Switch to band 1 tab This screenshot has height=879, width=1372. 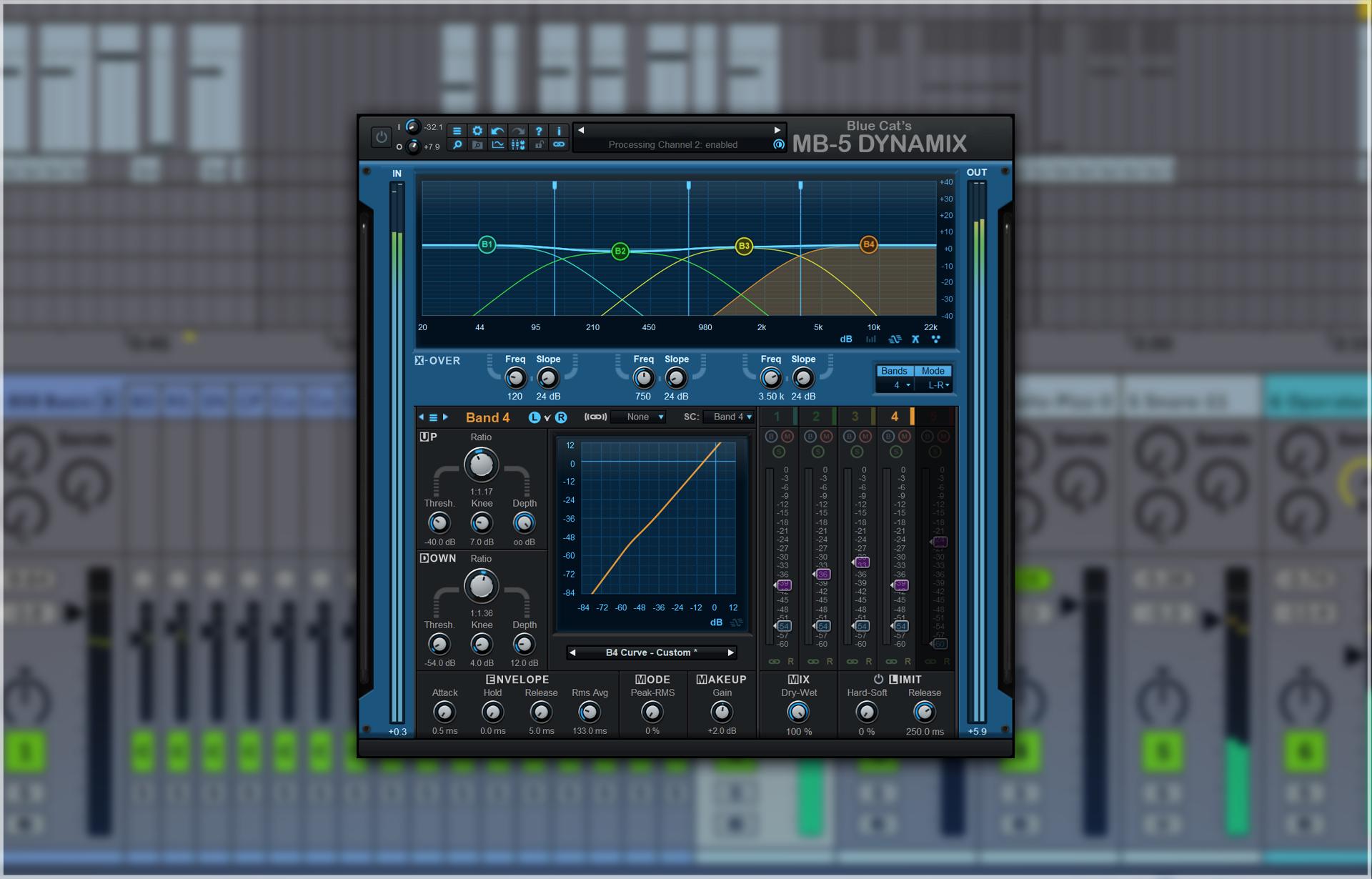[777, 417]
